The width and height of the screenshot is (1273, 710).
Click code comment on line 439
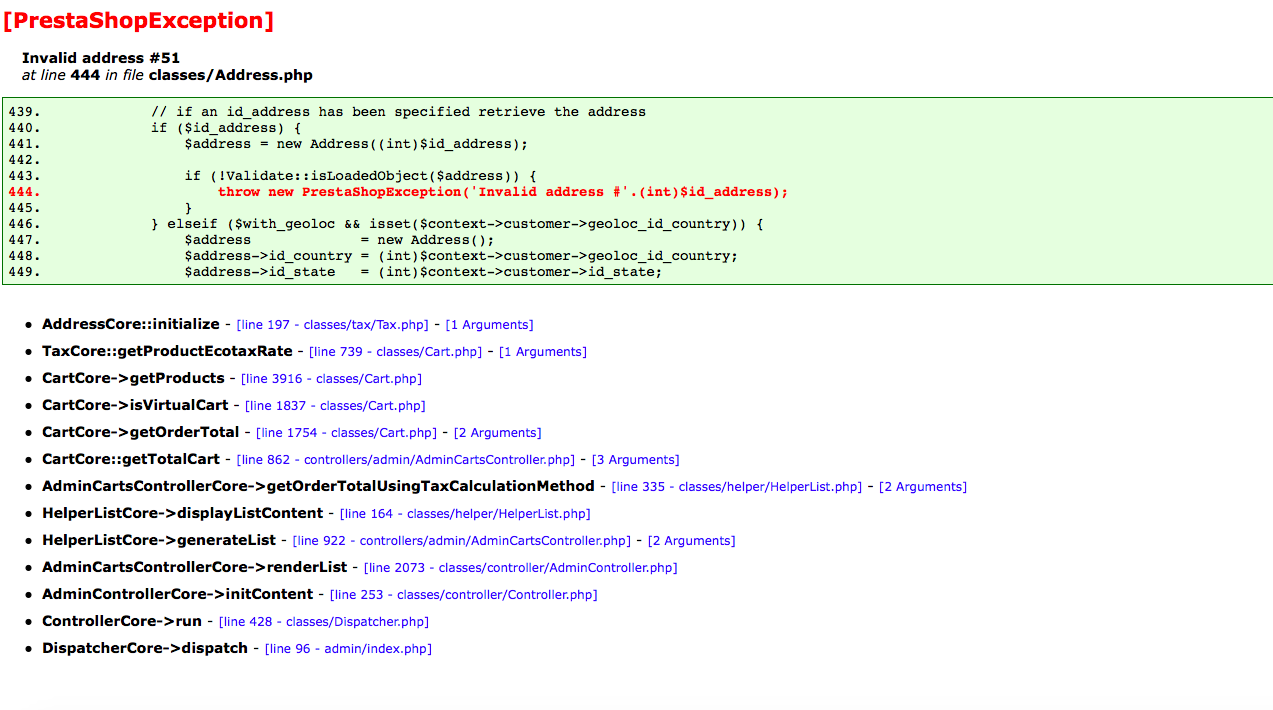tap(398, 112)
